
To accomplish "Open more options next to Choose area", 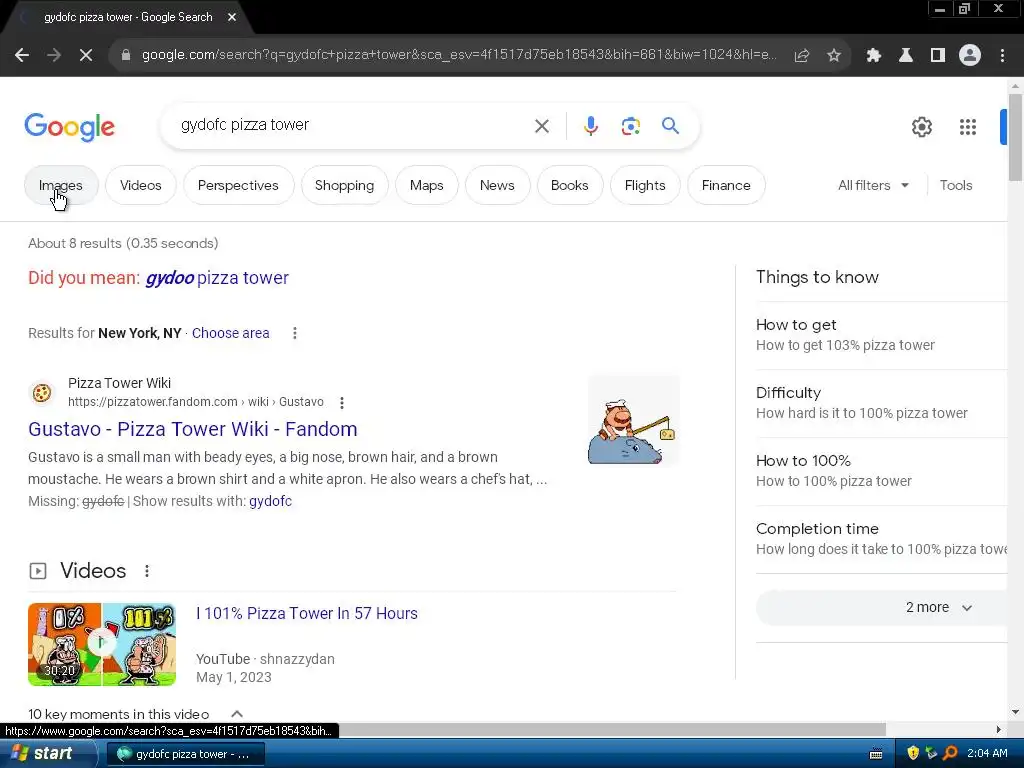I will [295, 333].
